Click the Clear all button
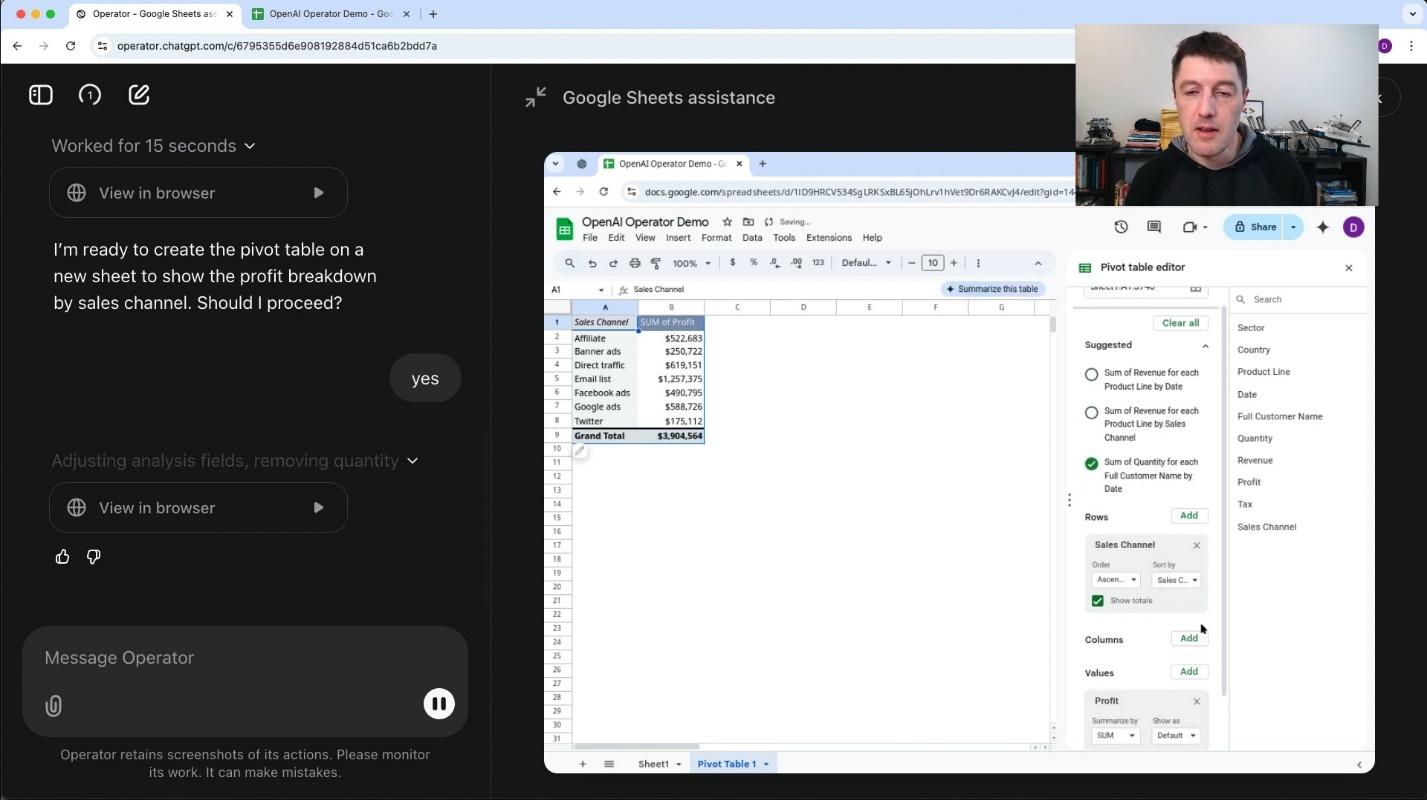 pyautogui.click(x=1181, y=323)
